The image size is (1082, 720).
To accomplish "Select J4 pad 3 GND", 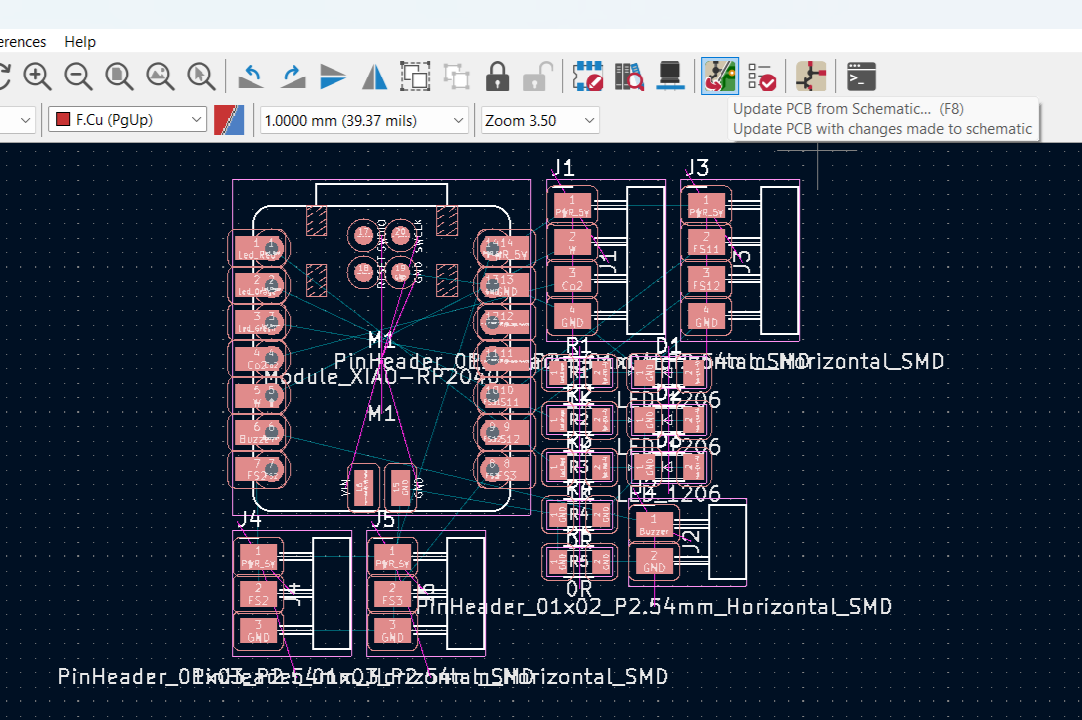I will [x=258, y=630].
